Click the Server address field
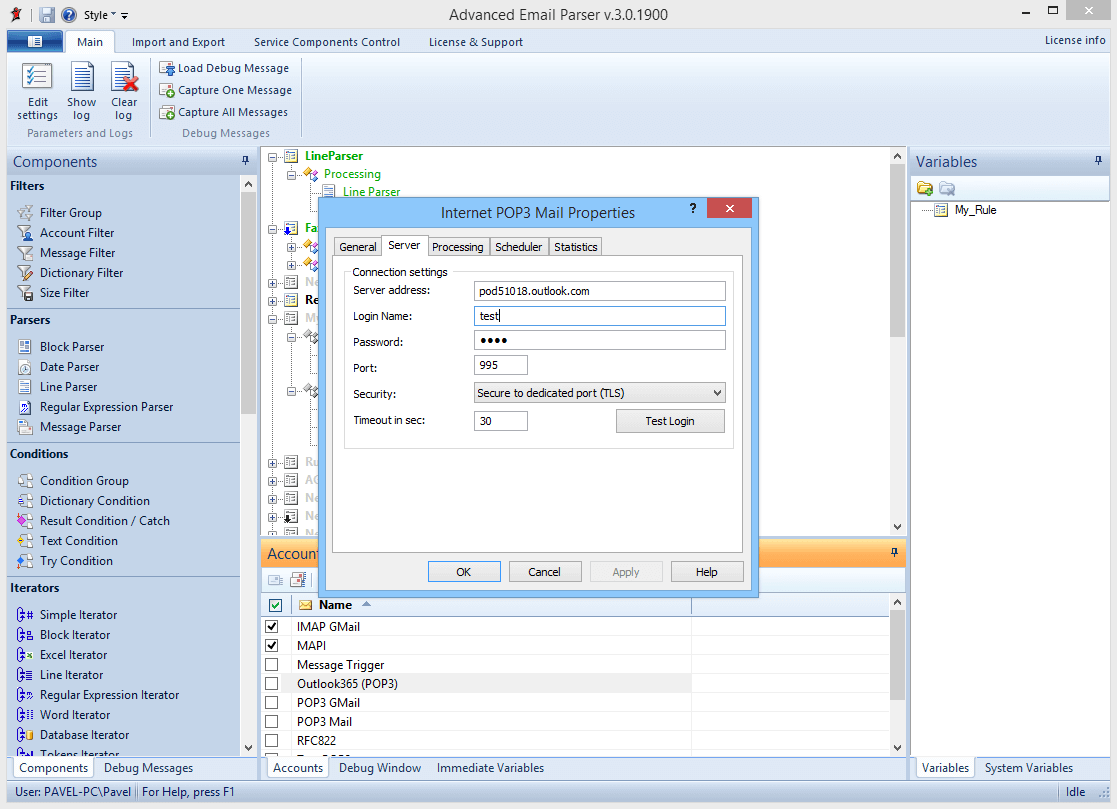1117x809 pixels. coord(600,291)
